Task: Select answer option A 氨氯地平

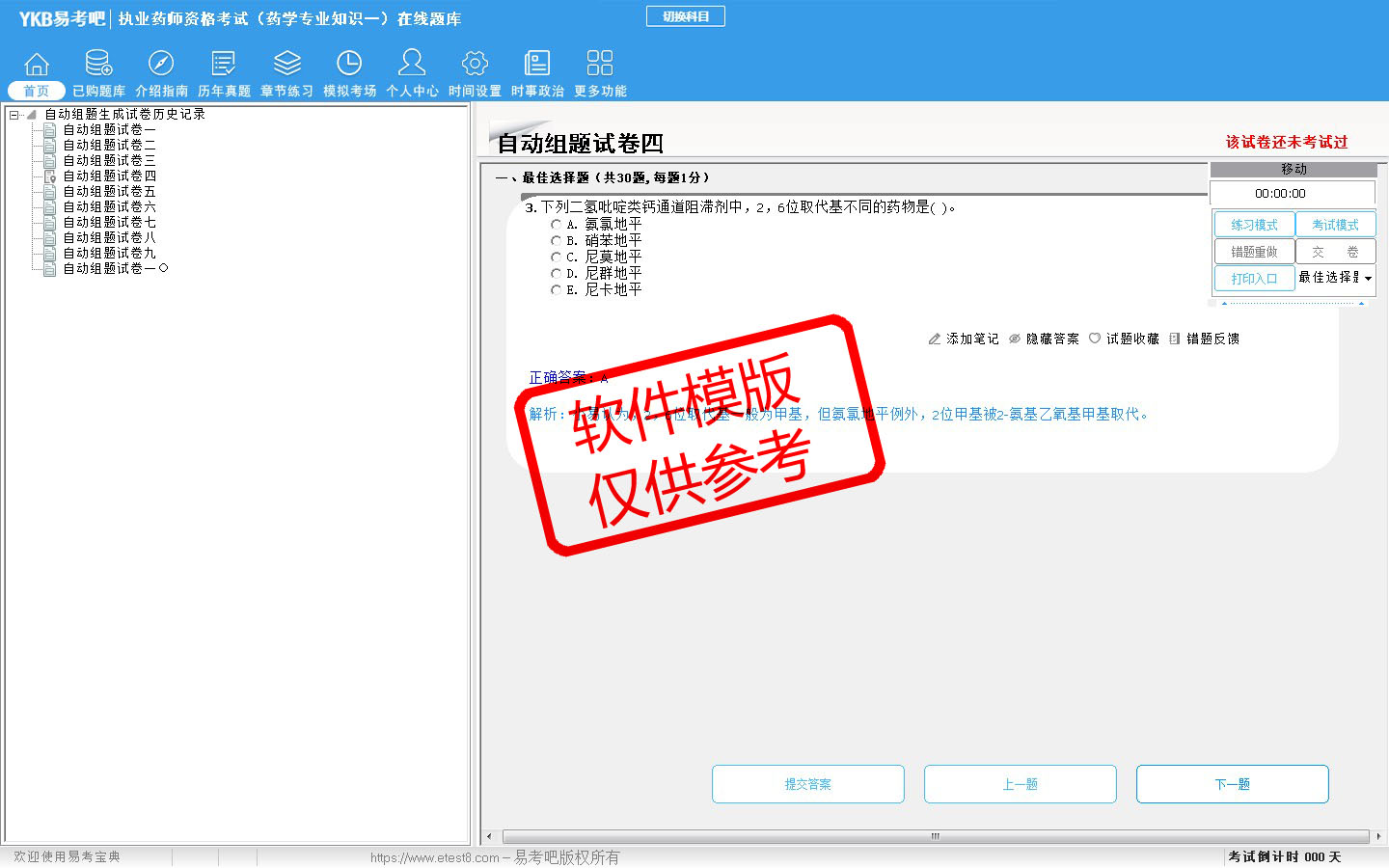Action: (556, 225)
